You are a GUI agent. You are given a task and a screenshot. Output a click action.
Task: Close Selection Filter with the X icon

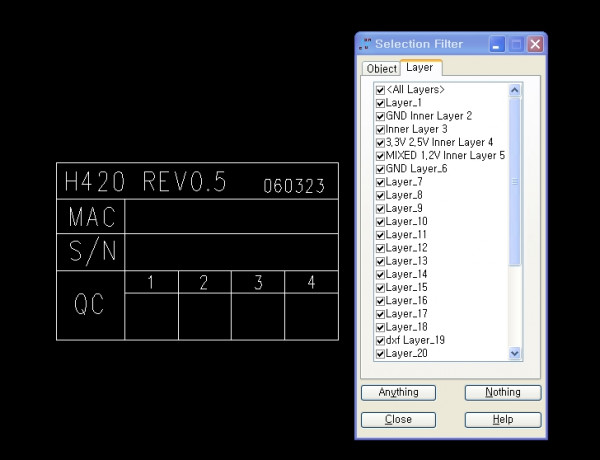coord(535,45)
